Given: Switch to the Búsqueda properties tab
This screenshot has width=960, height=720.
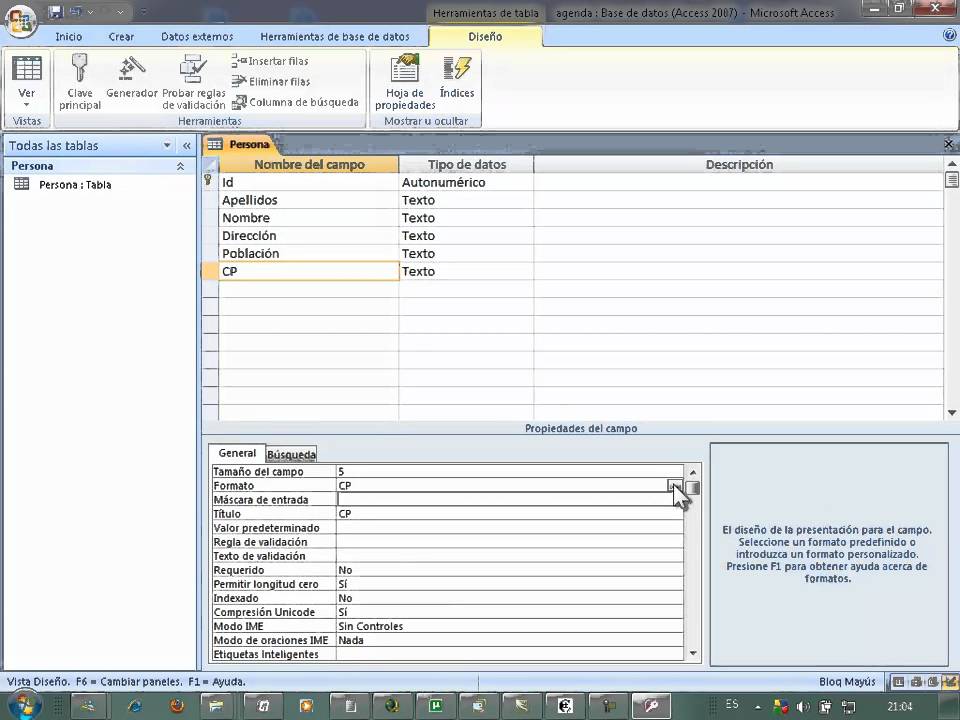Looking at the screenshot, I should pyautogui.click(x=291, y=454).
